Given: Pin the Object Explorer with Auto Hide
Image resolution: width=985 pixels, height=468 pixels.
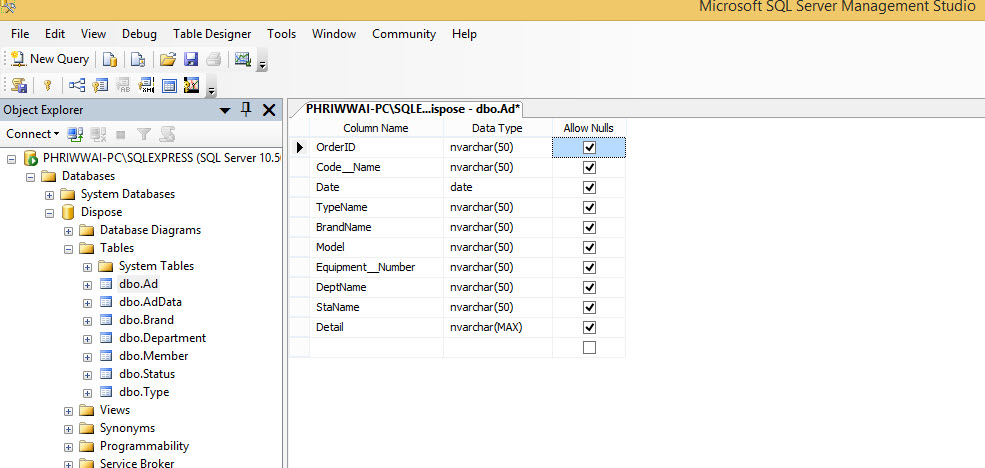Looking at the screenshot, I should [246, 110].
